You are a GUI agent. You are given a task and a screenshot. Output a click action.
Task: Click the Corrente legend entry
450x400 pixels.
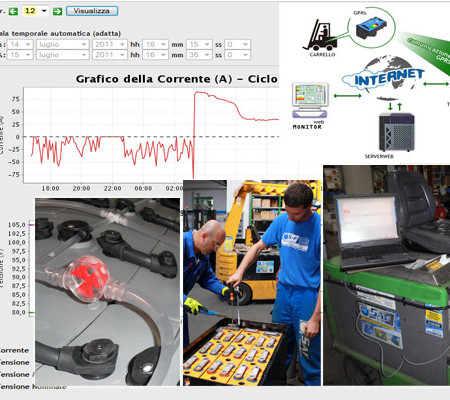(14, 350)
